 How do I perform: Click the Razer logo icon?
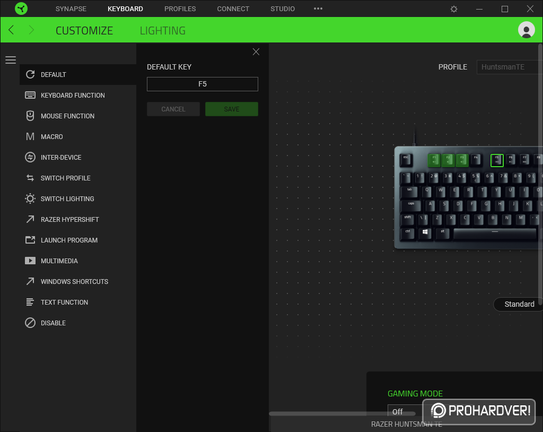point(21,8)
